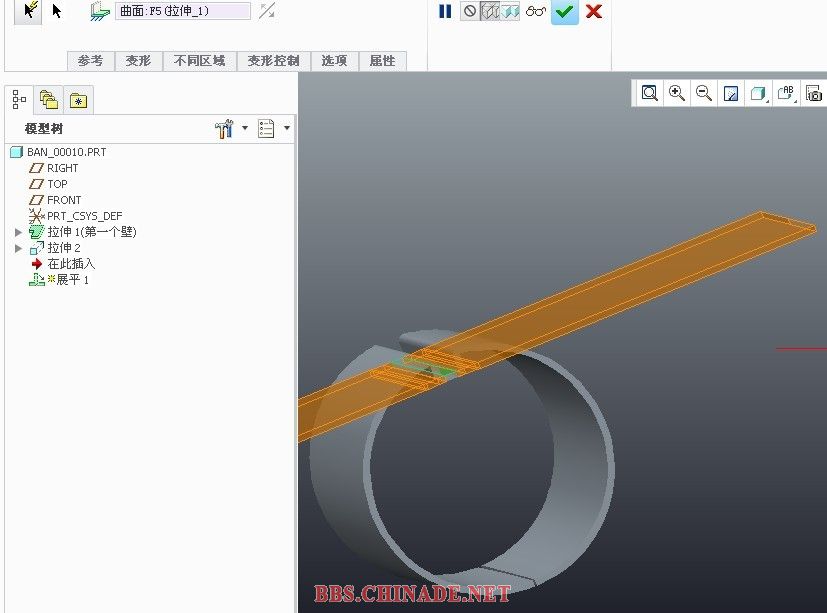The height and width of the screenshot is (613, 827).
Task: Click the green checkmark to accept feature
Action: tap(565, 12)
